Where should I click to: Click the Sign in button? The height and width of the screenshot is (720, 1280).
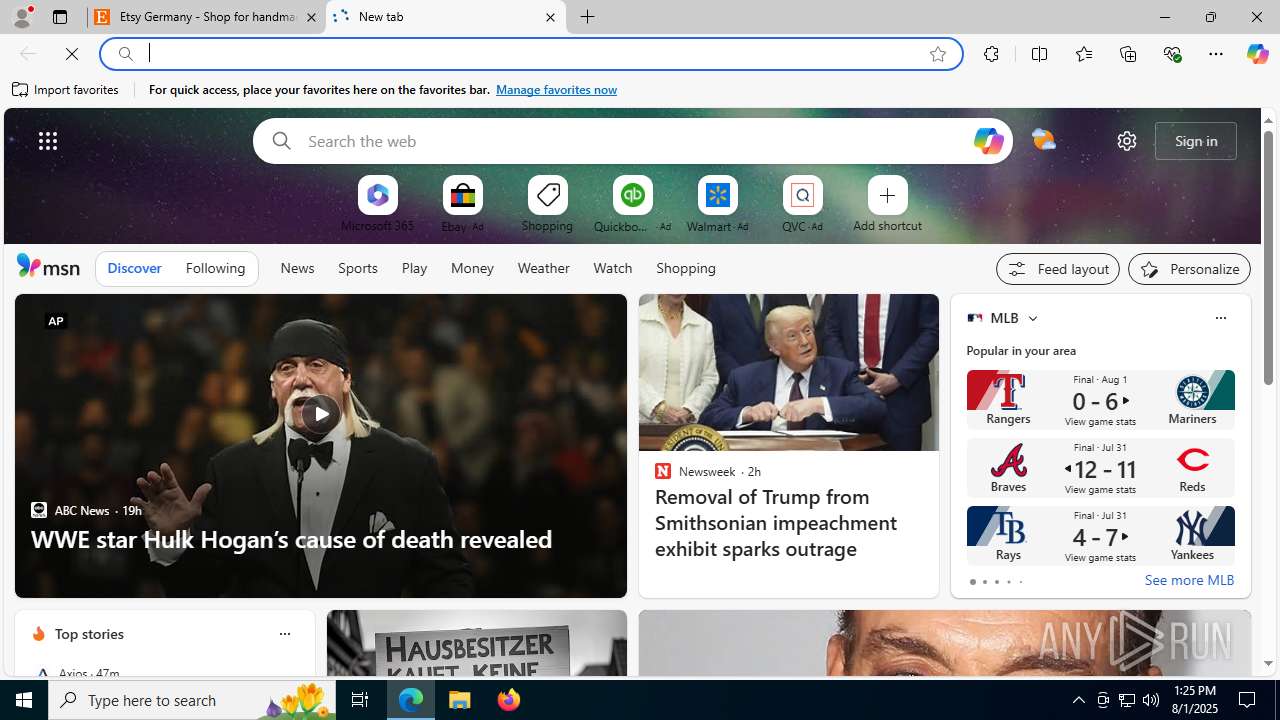click(x=1195, y=141)
